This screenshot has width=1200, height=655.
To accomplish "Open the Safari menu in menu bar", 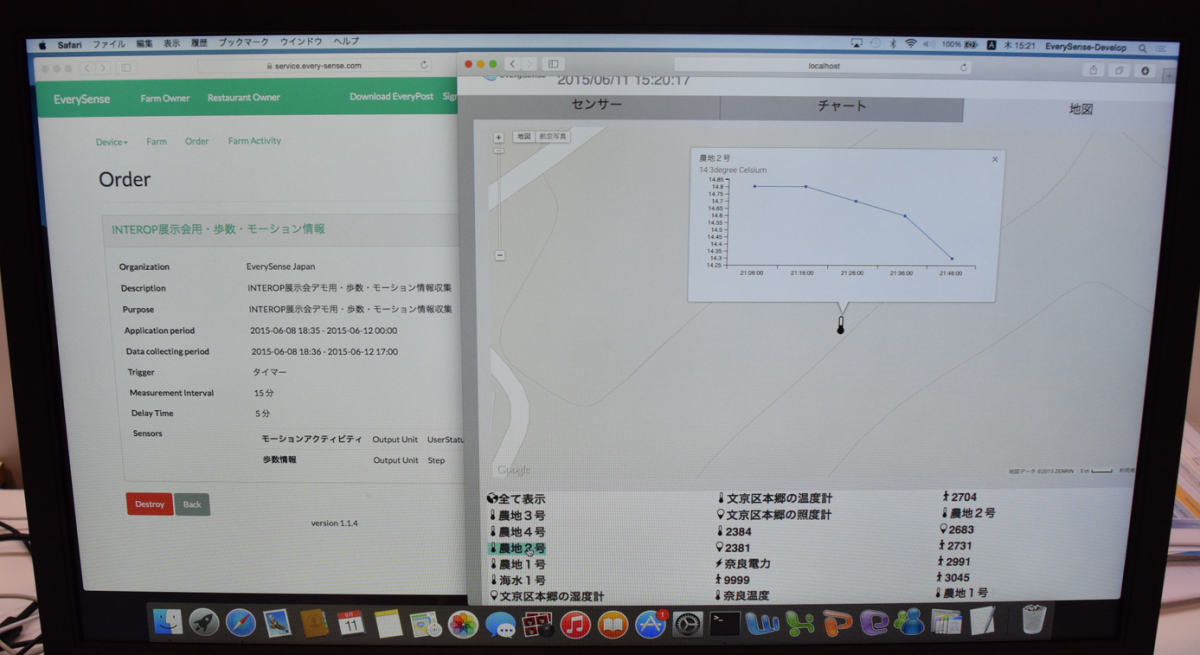I will point(70,45).
